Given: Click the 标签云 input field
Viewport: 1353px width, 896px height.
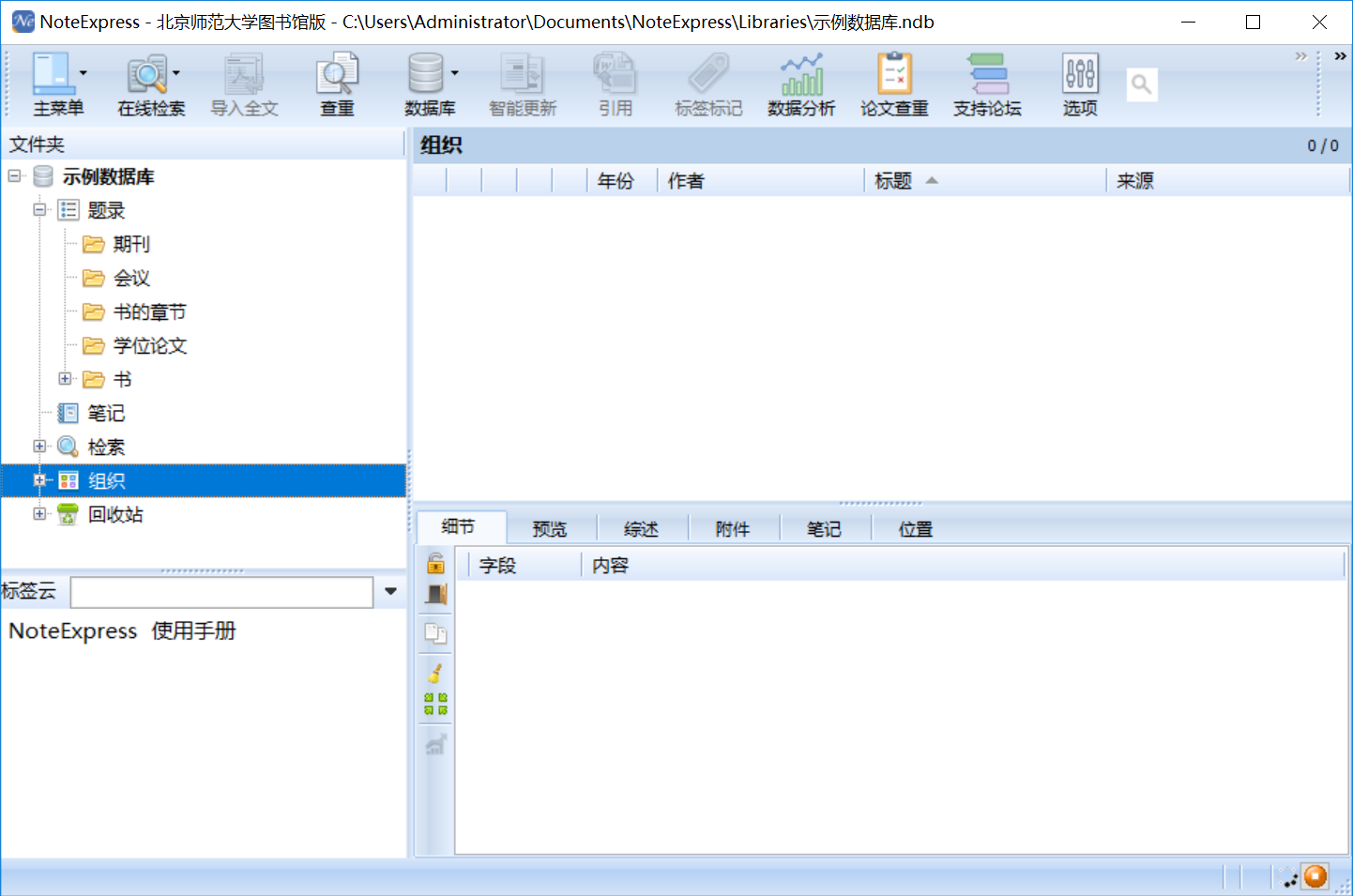Looking at the screenshot, I should point(222,592).
